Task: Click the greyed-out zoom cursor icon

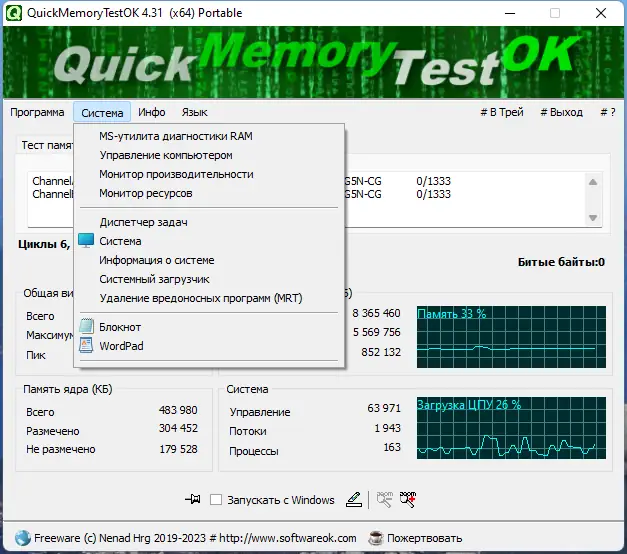Action: click(x=385, y=499)
